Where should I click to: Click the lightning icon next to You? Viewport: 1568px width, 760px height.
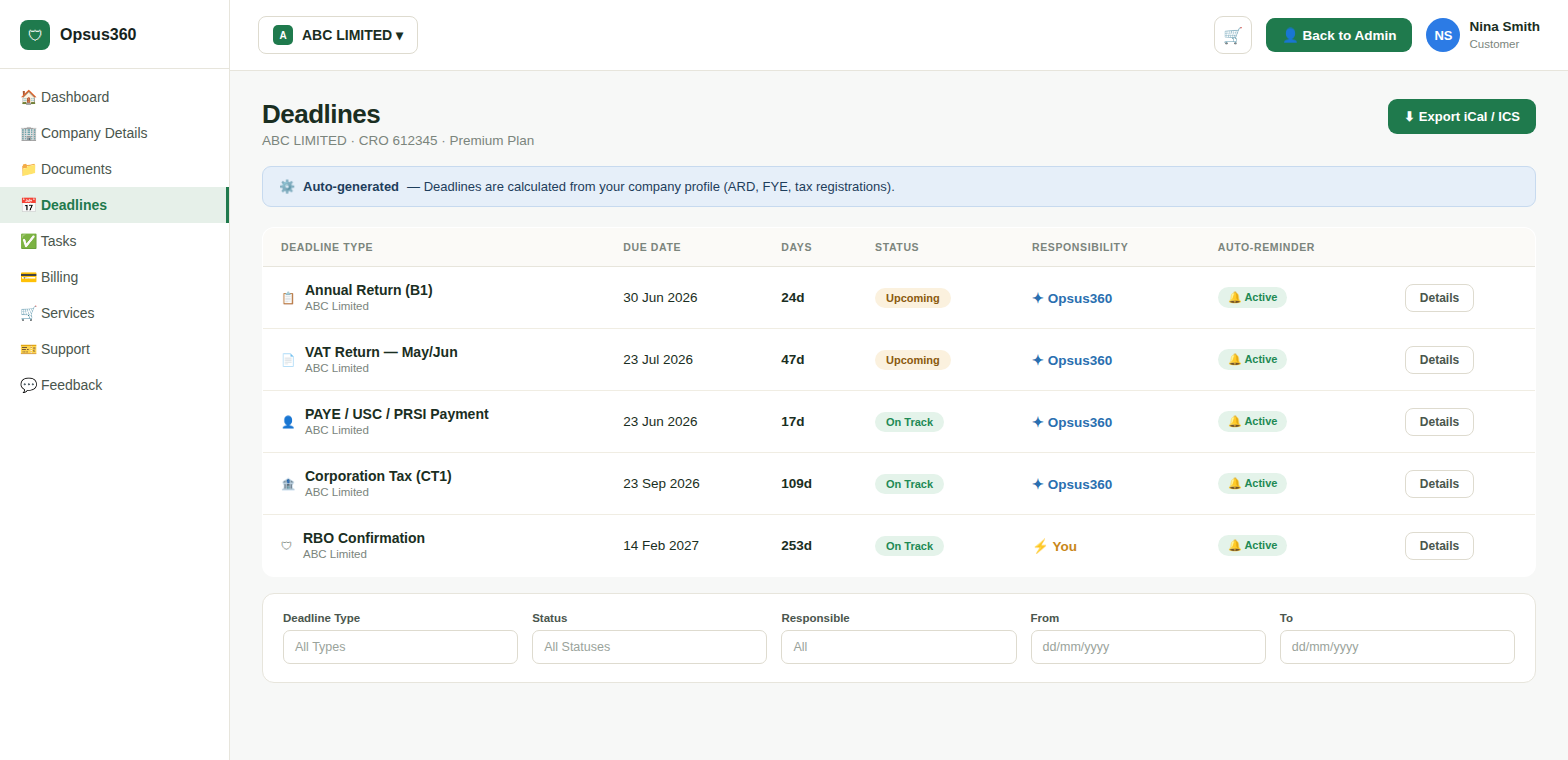1040,546
